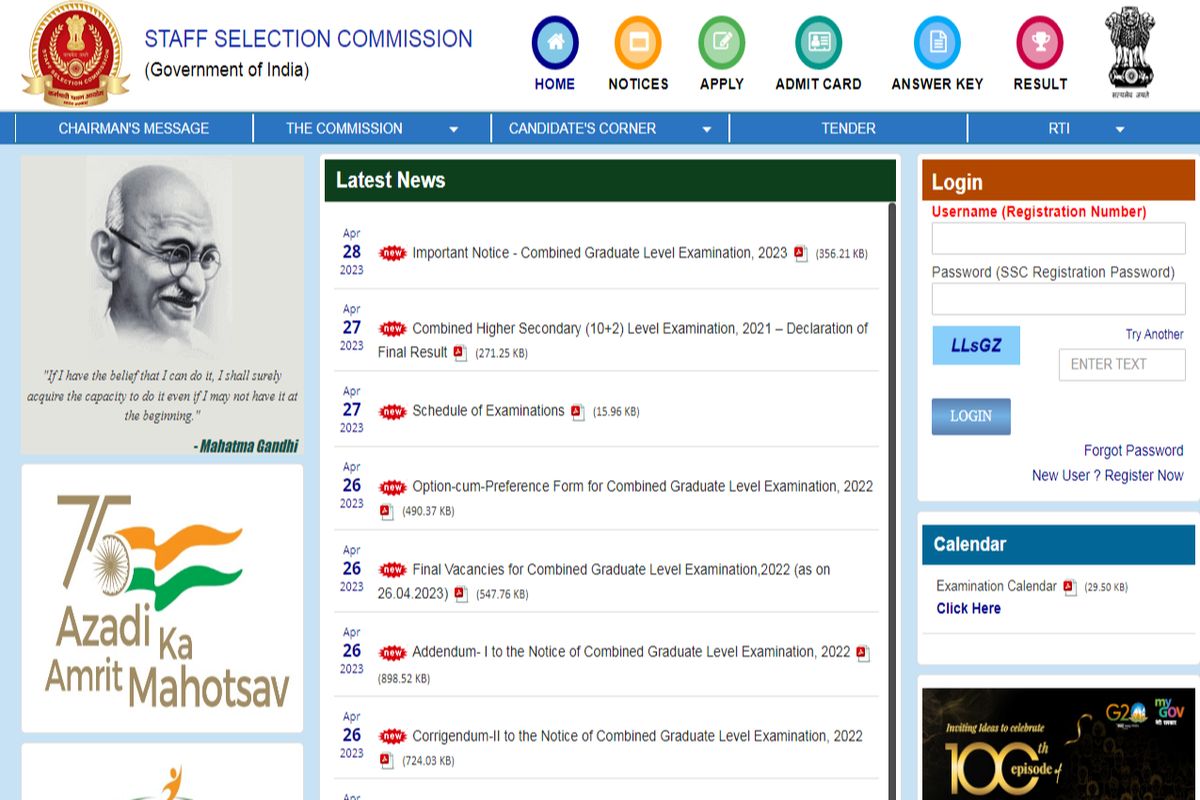Screen dimensions: 1200x800
Task: Click the Answer Key icon
Action: [937, 43]
